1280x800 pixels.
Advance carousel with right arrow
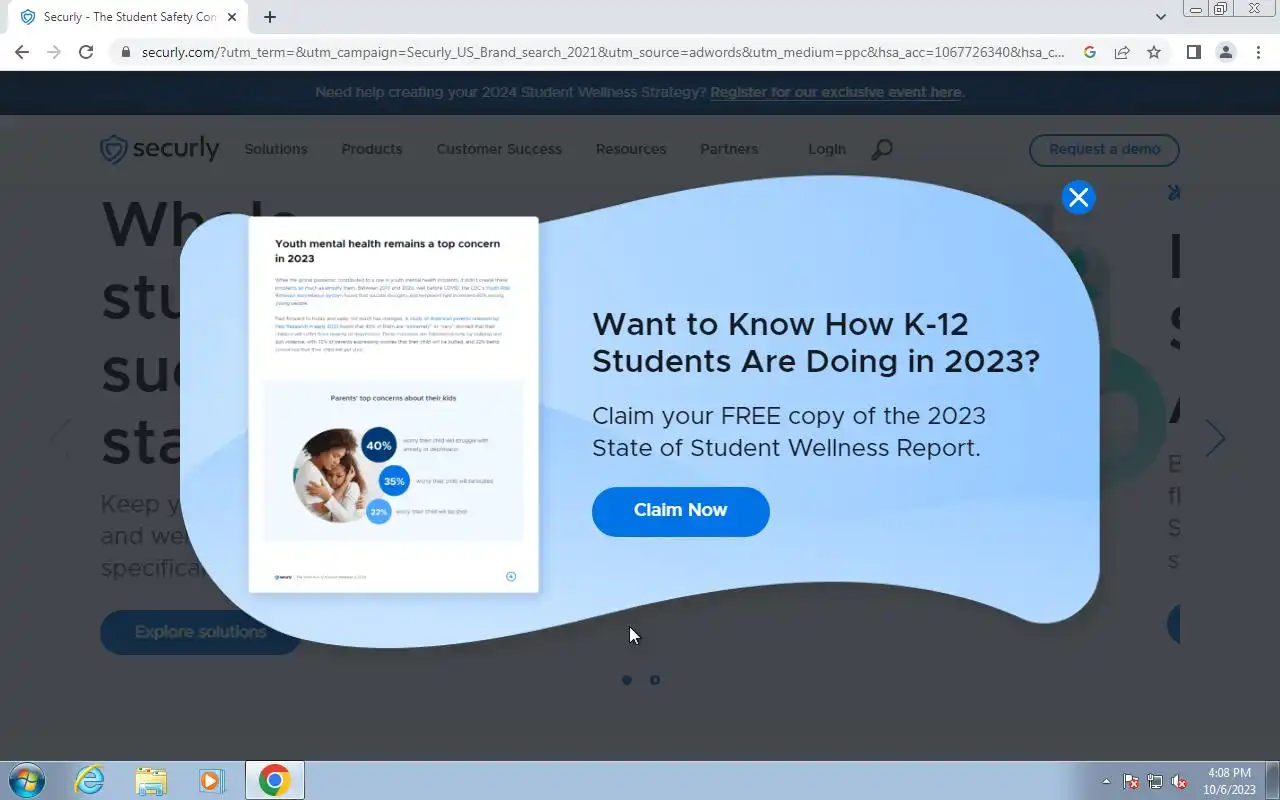click(x=1216, y=438)
